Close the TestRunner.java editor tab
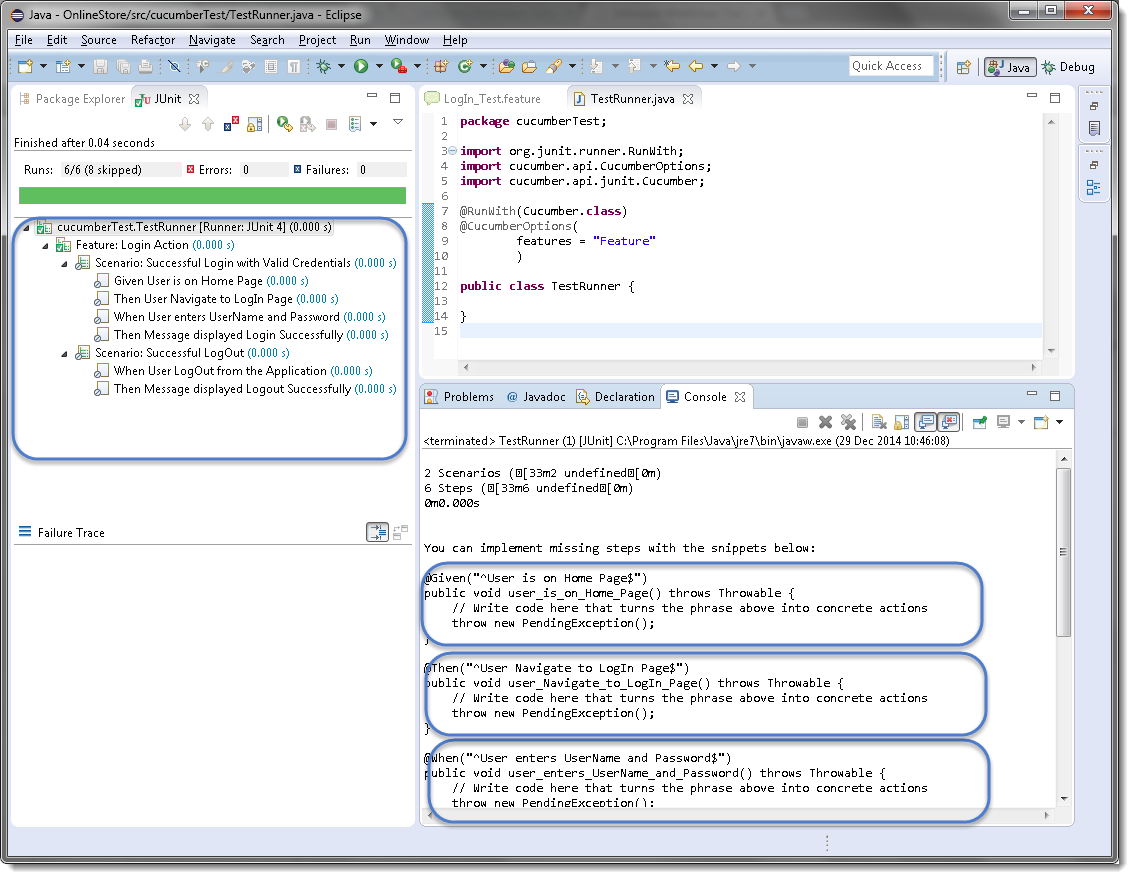This screenshot has width=1134, height=879. pos(688,99)
